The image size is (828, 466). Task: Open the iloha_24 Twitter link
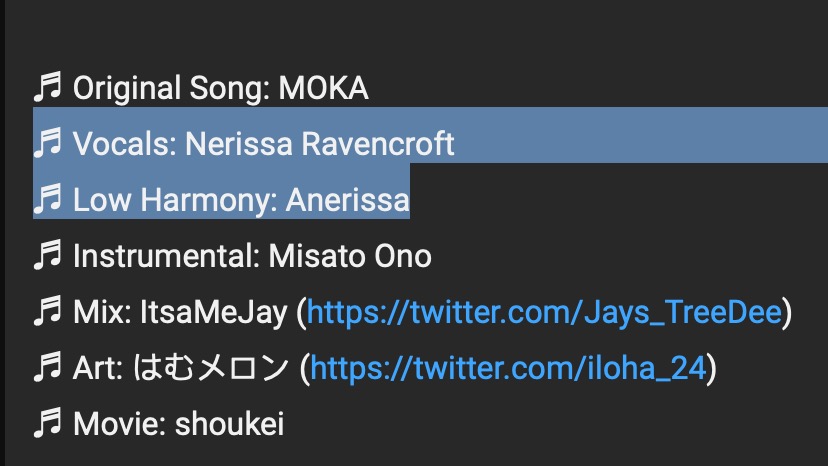509,368
